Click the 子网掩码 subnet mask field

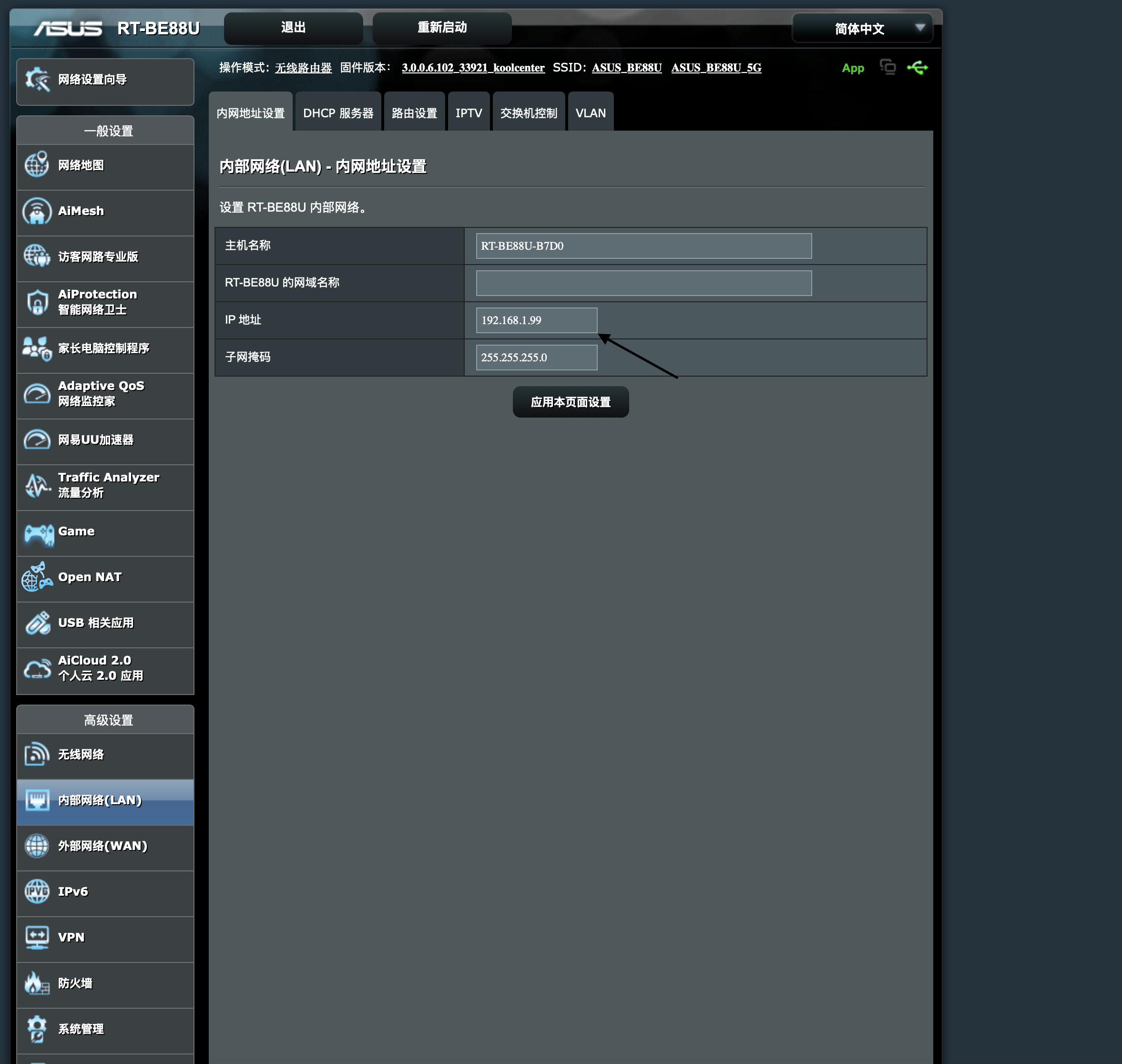[537, 358]
